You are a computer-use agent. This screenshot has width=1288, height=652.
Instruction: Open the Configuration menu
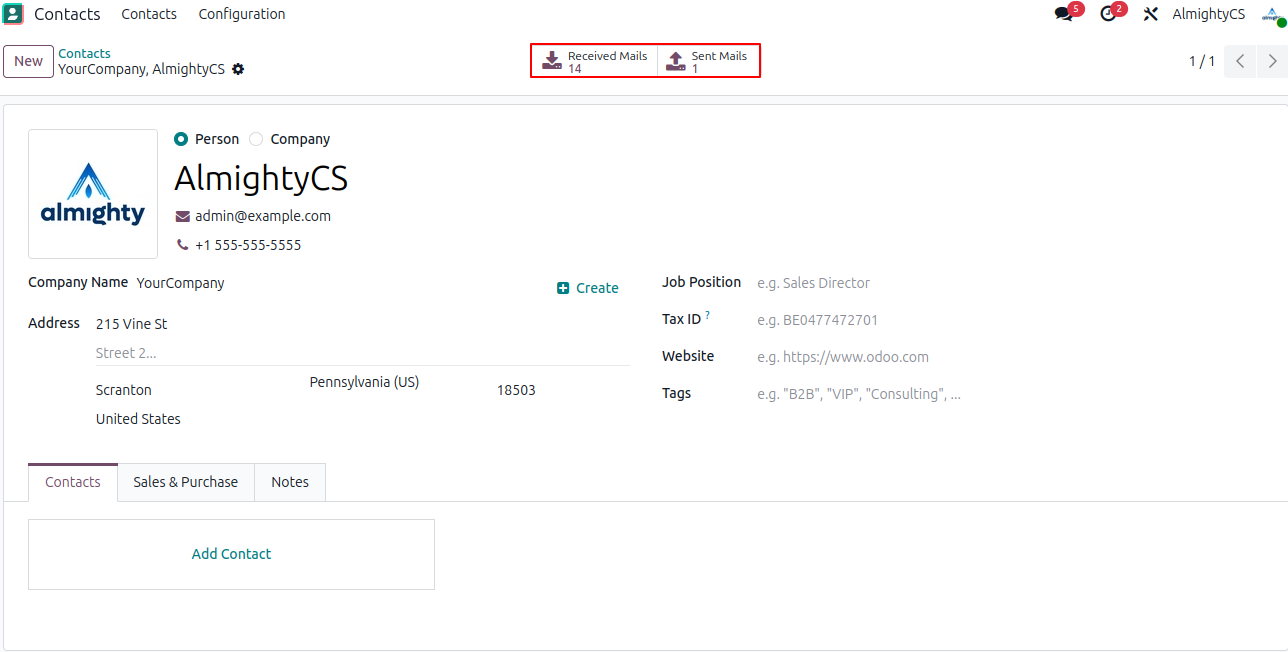[x=242, y=14]
